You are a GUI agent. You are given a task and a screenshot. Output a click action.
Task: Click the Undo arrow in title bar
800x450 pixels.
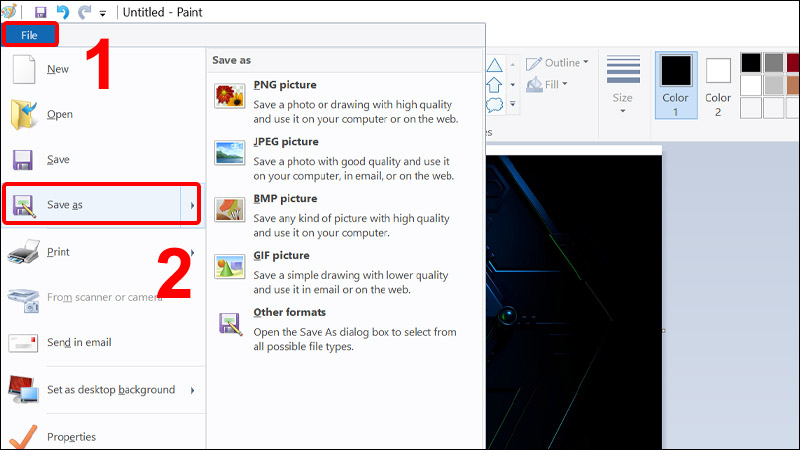(x=63, y=12)
